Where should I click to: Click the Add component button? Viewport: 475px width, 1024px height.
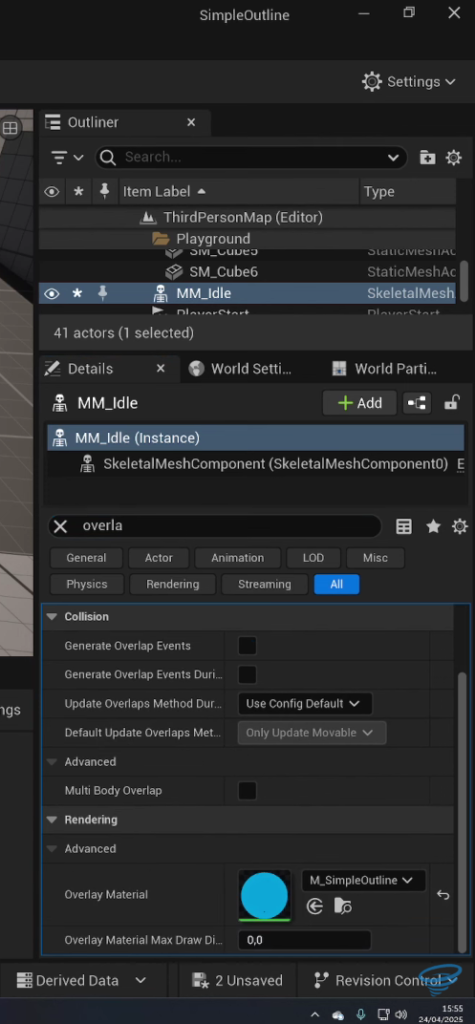tap(359, 403)
